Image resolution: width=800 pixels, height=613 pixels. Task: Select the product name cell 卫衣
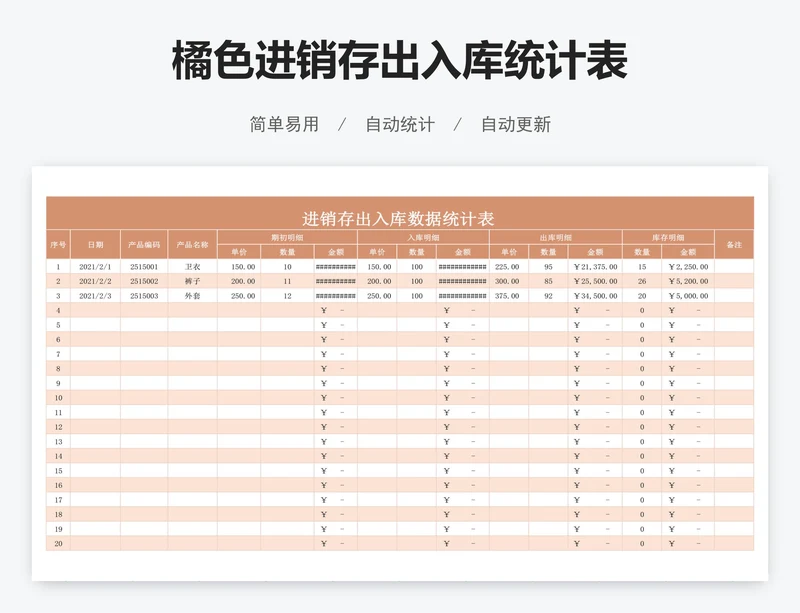point(192,267)
